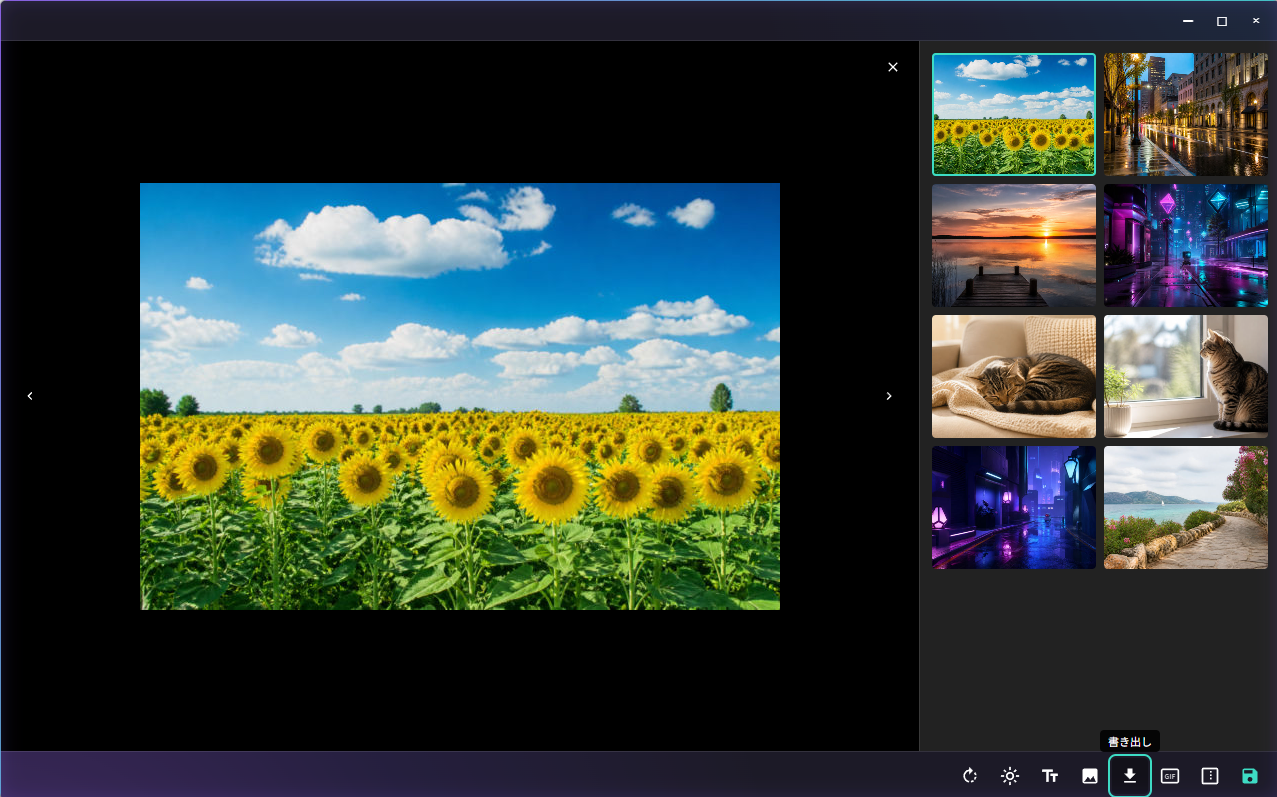Select the text tool icon
This screenshot has height=797, width=1277.
coord(1050,776)
